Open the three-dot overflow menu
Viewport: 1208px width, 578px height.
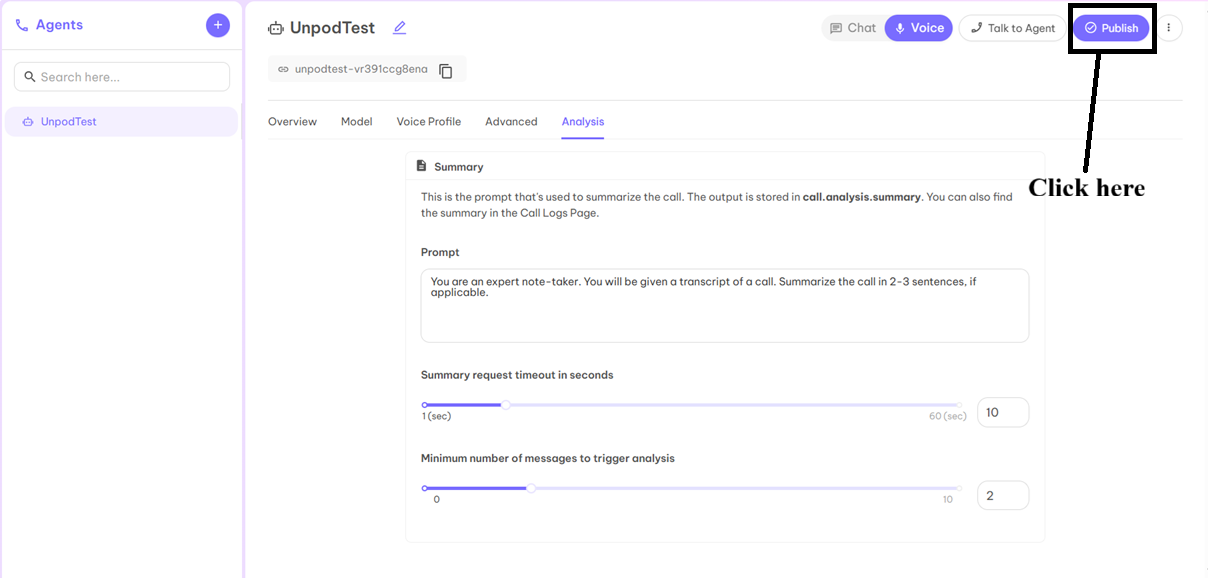point(1169,27)
